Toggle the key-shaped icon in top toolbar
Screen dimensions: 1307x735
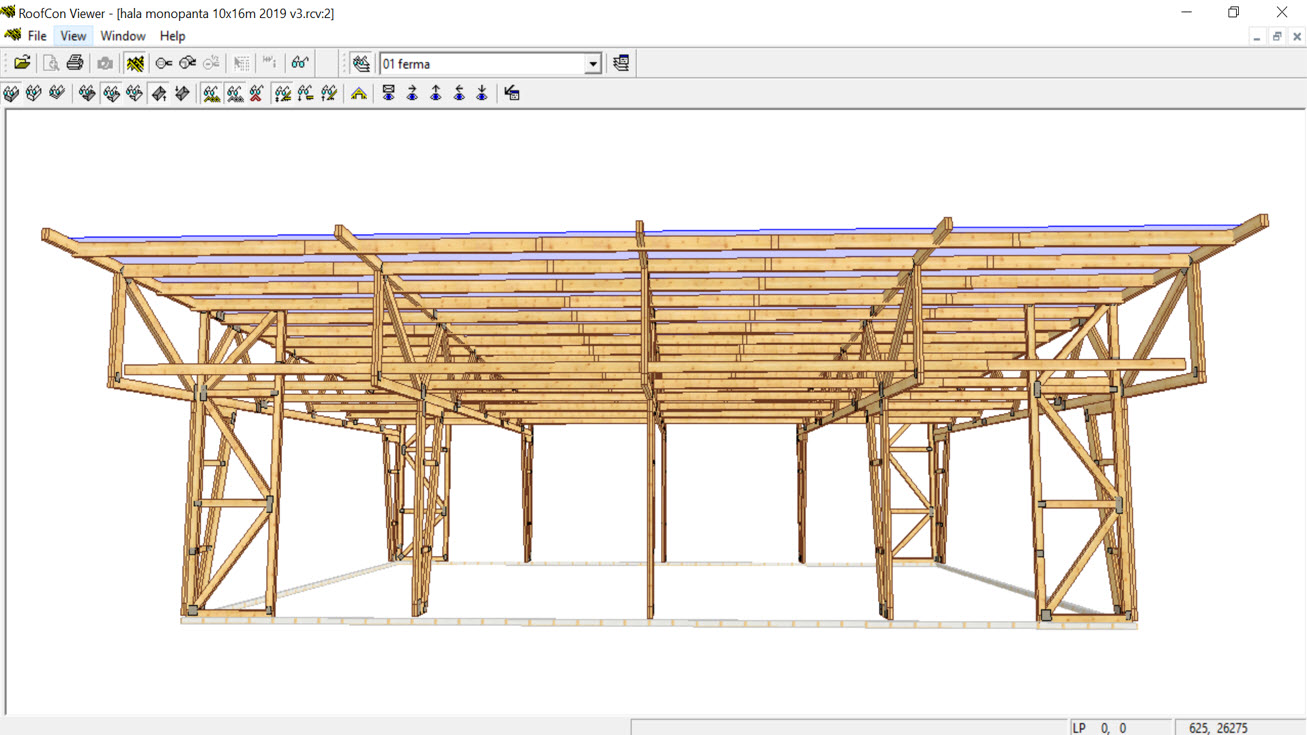click(163, 63)
